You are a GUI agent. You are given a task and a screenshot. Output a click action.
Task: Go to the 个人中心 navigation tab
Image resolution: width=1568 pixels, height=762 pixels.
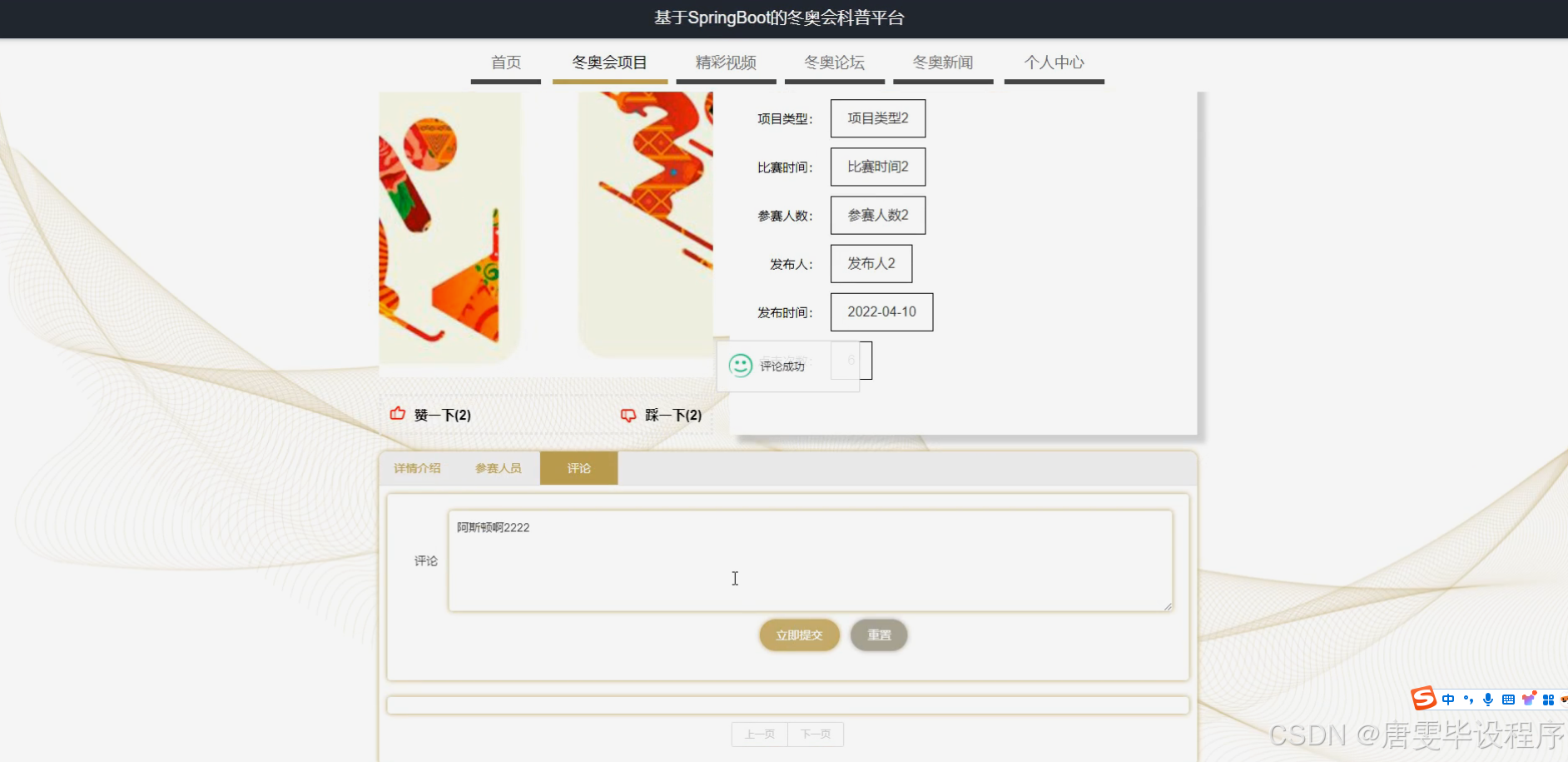(x=1054, y=62)
